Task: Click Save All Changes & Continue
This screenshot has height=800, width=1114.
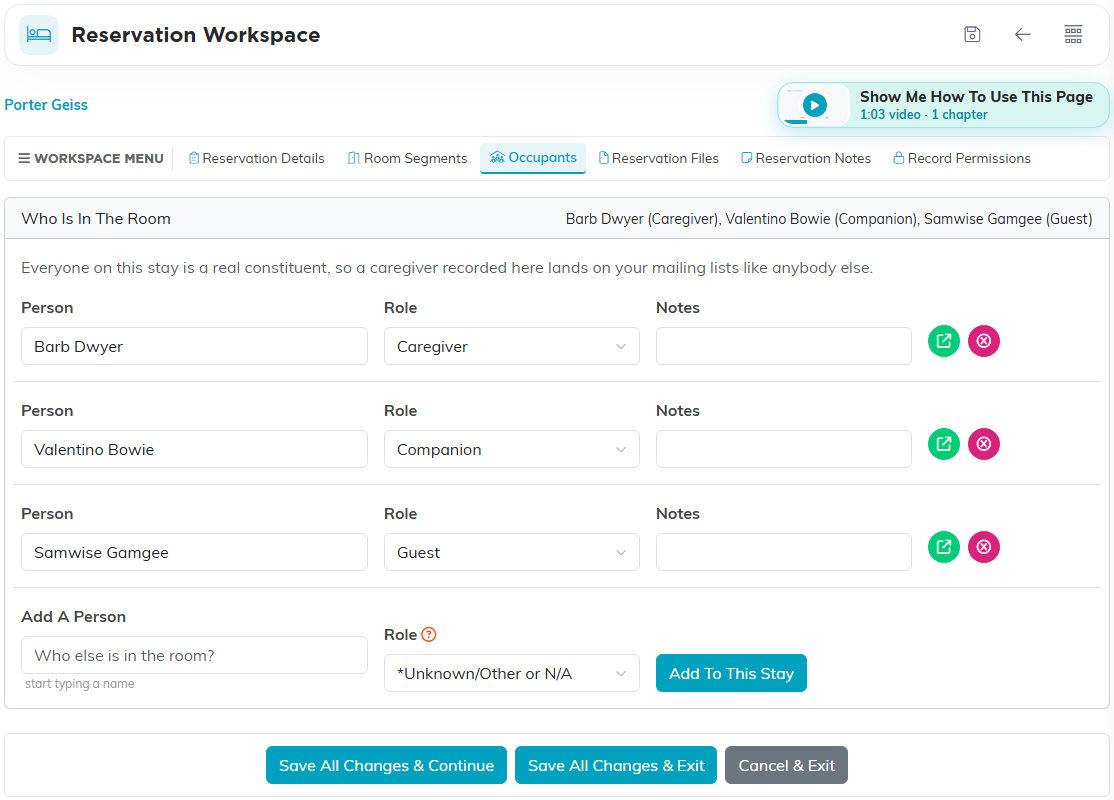Action: tap(386, 766)
